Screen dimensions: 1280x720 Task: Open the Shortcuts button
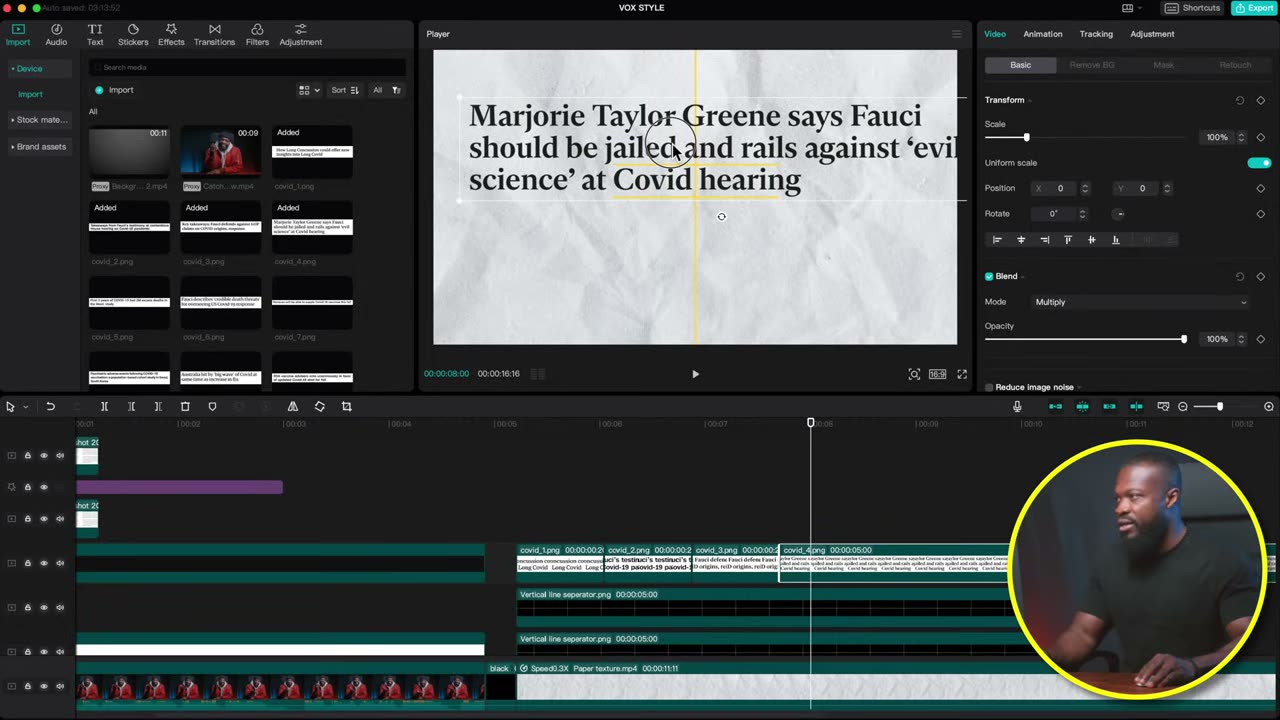coord(1193,8)
